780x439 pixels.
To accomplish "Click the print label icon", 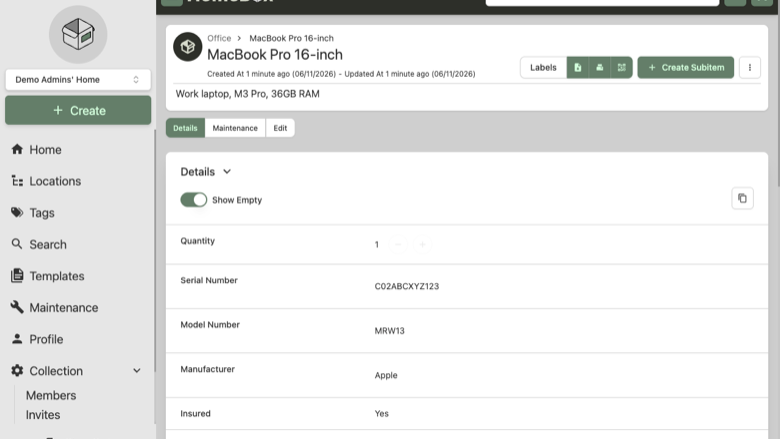I will 599,68.
